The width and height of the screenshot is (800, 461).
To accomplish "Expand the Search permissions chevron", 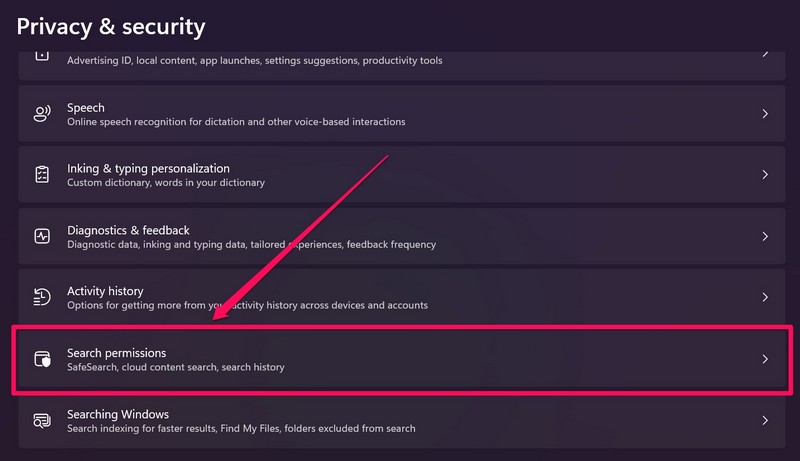I will point(765,359).
